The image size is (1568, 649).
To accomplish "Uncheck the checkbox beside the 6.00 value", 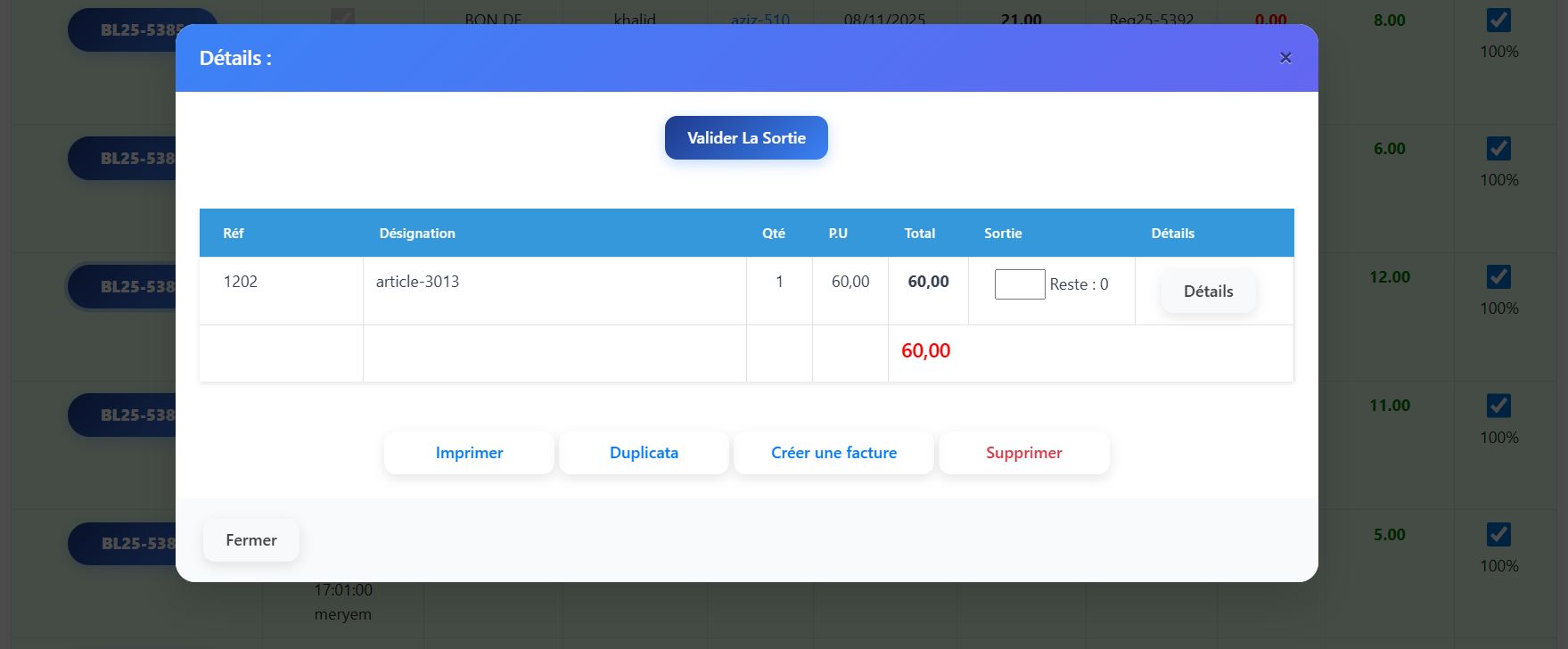I will (x=1498, y=149).
